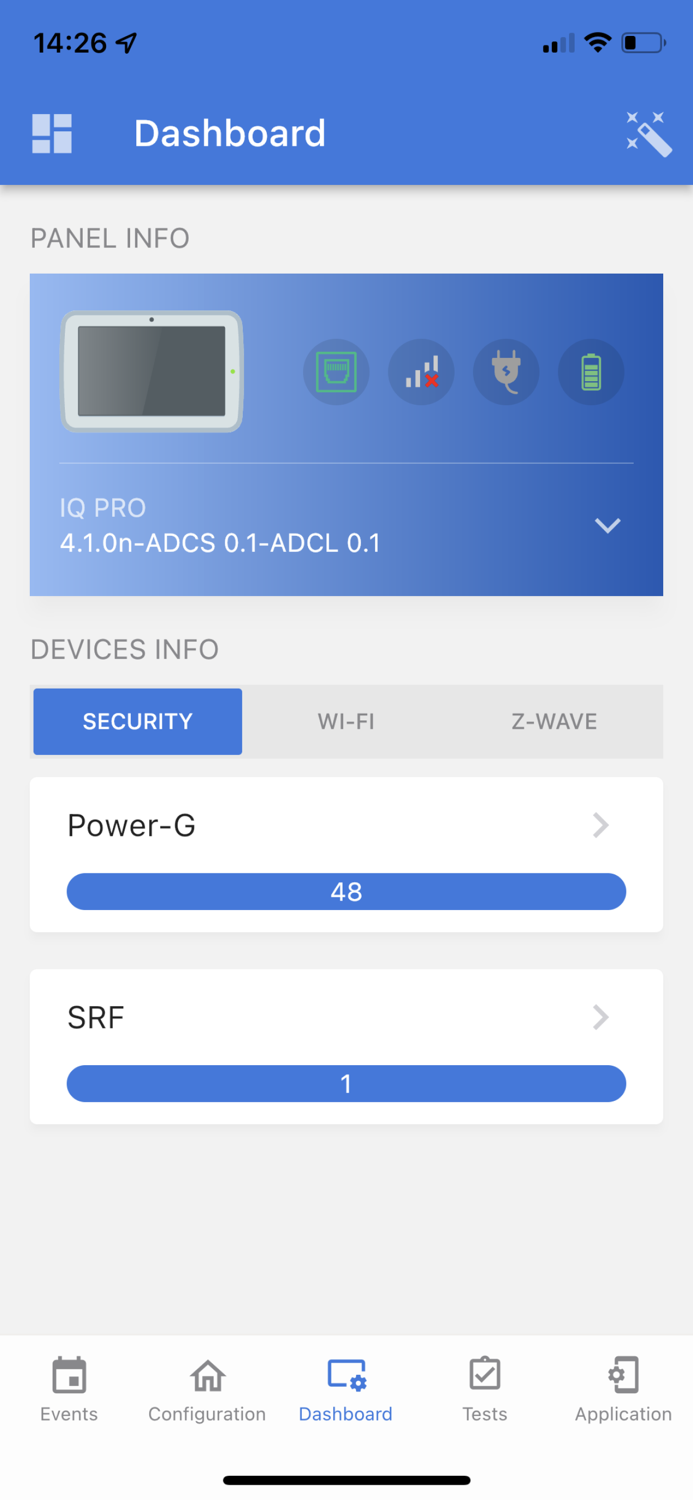Tap the cellular signal icon with red X
This screenshot has height=1500, width=693.
point(421,371)
